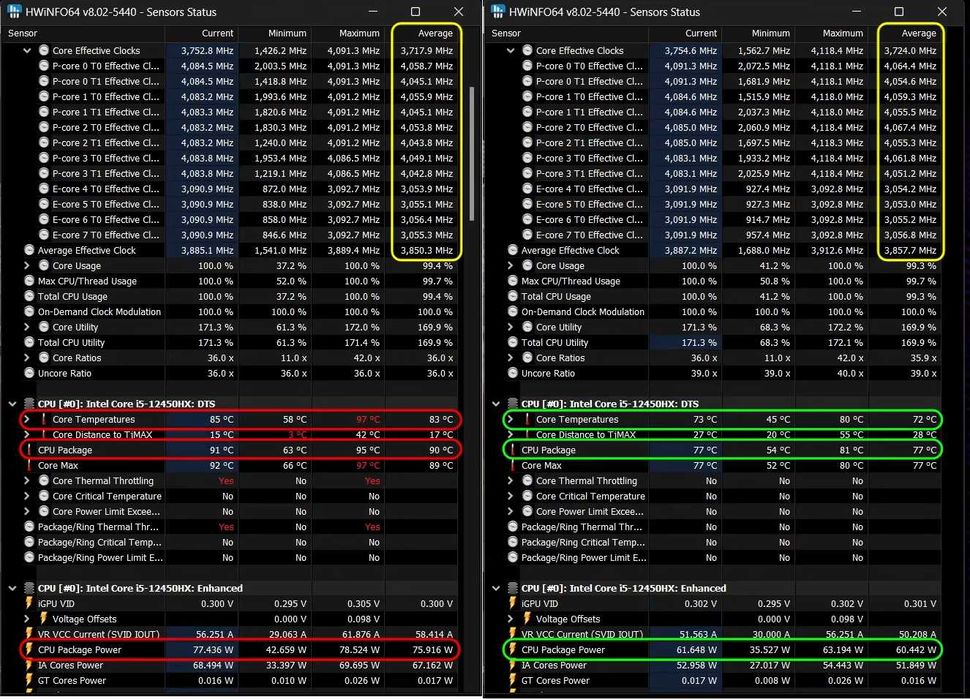Click thermometer icon of CPU Package, right window
The image size is (970, 699).
coord(513,450)
